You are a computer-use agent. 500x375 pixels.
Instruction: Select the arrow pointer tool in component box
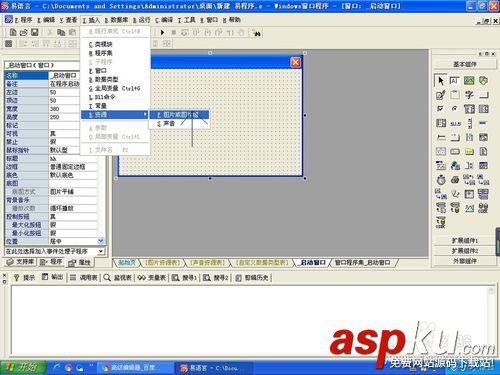pyautogui.click(x=441, y=81)
